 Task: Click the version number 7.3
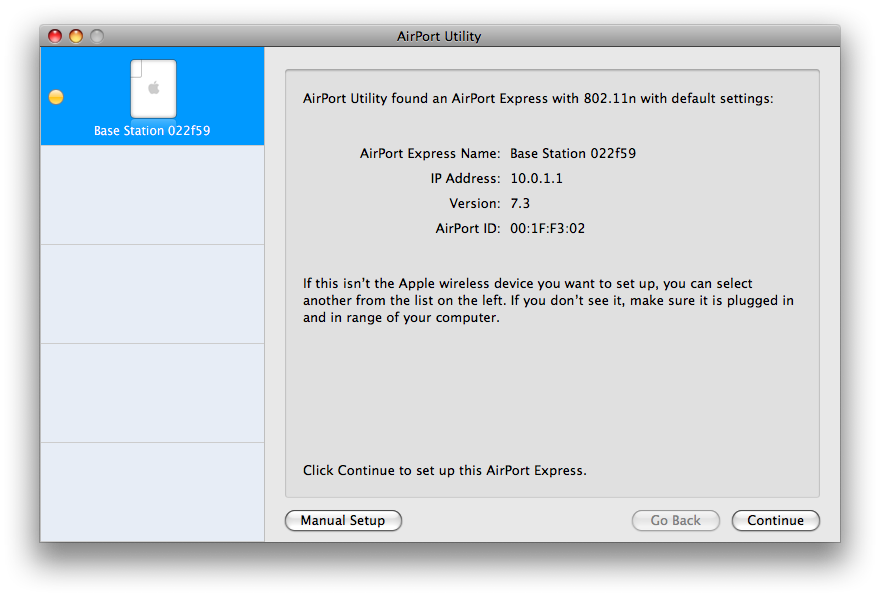520,204
